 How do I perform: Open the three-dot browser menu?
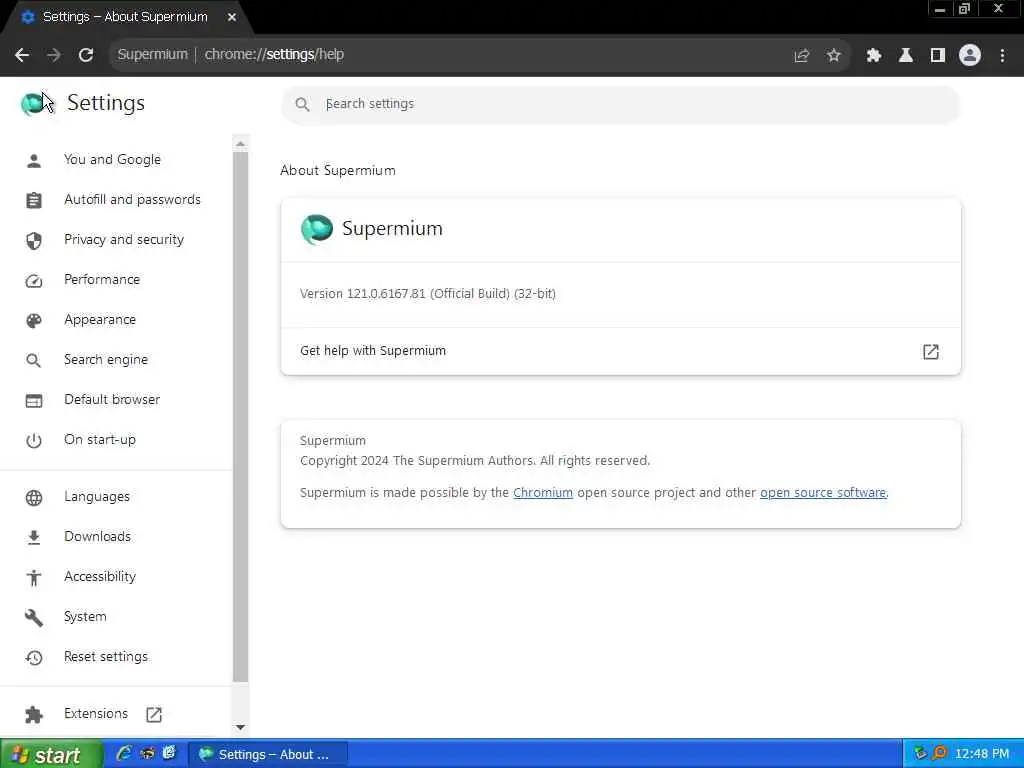pyautogui.click(x=1002, y=56)
